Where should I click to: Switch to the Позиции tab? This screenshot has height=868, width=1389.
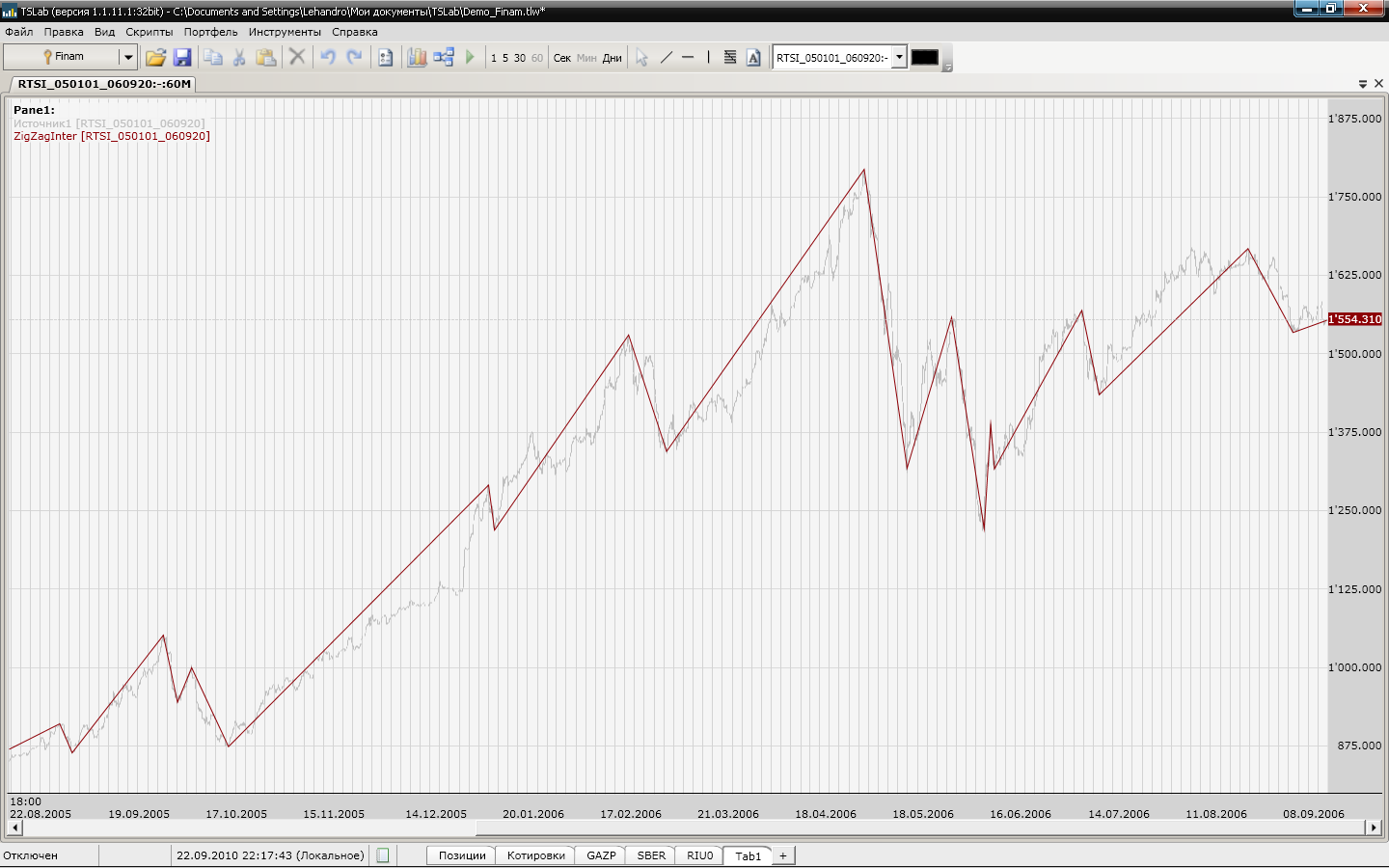pos(462,855)
